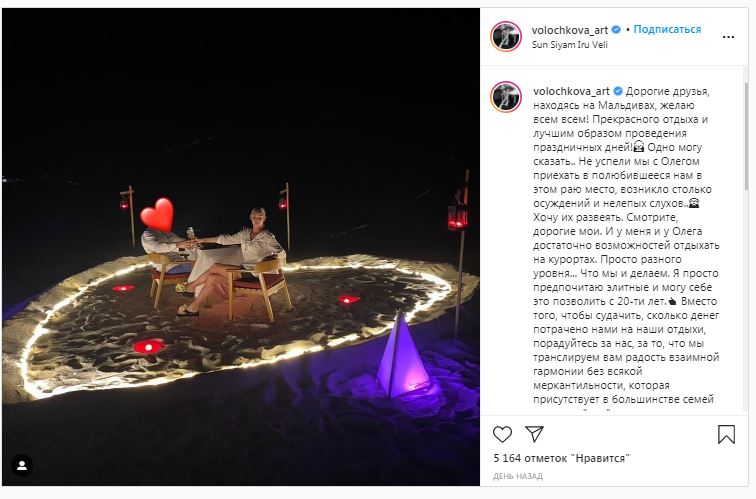
Task: Like the post with the heart icon
Action: (x=502, y=434)
